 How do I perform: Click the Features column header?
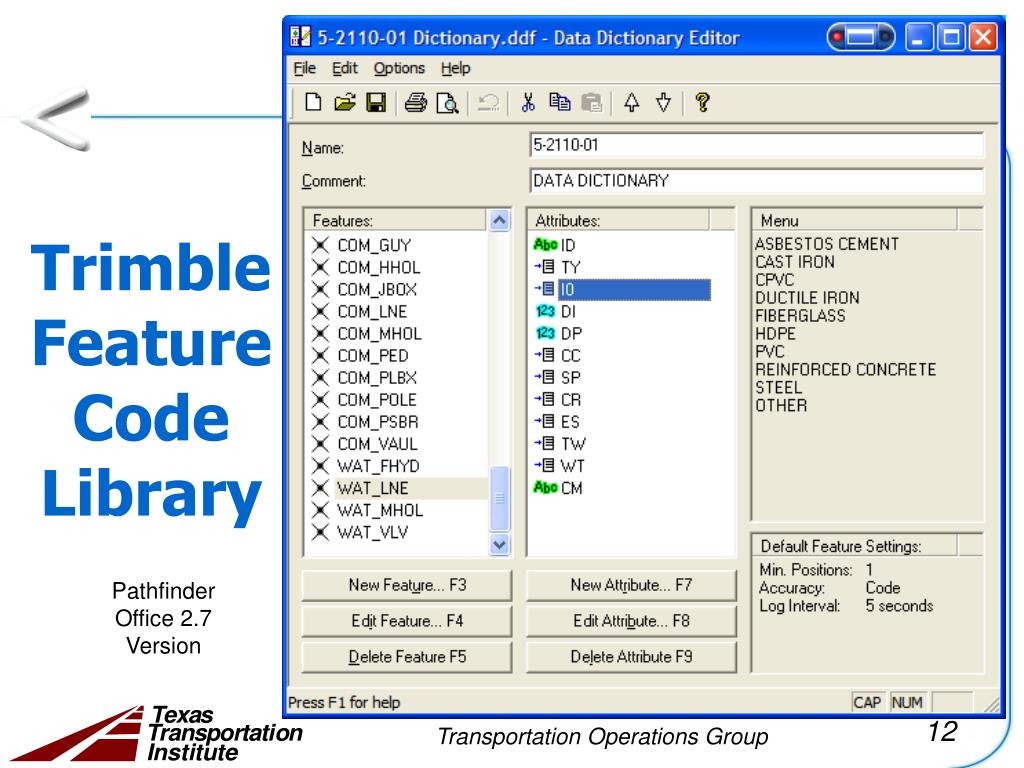click(x=396, y=220)
